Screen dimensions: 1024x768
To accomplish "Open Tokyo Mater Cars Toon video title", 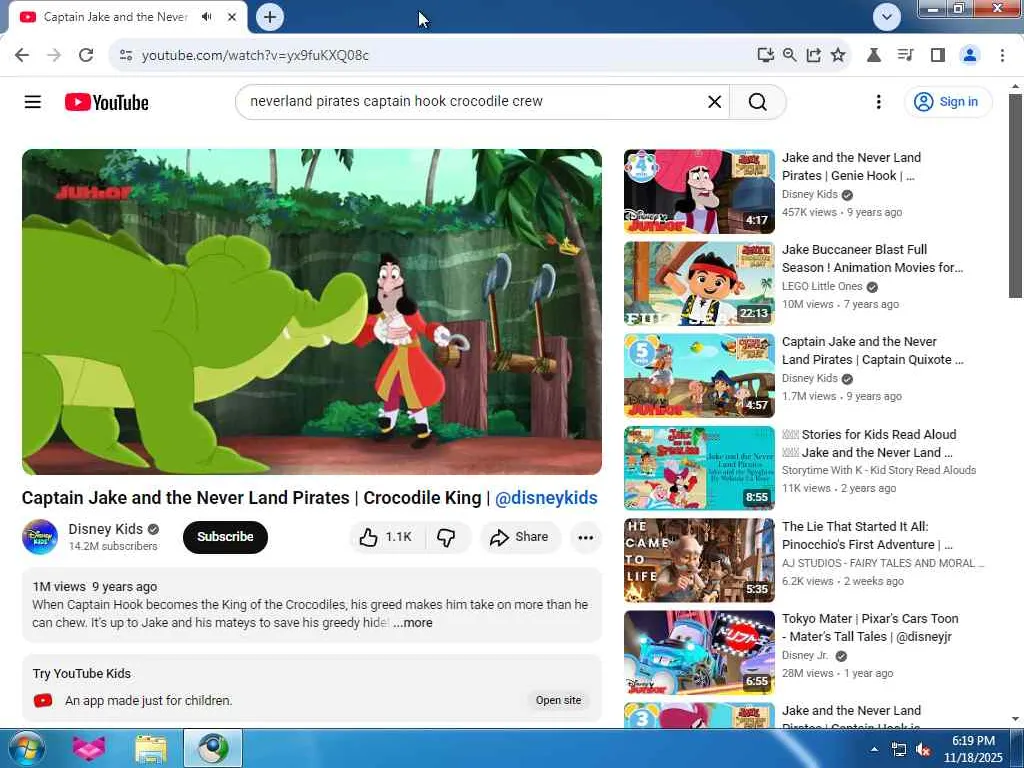I will [870, 628].
